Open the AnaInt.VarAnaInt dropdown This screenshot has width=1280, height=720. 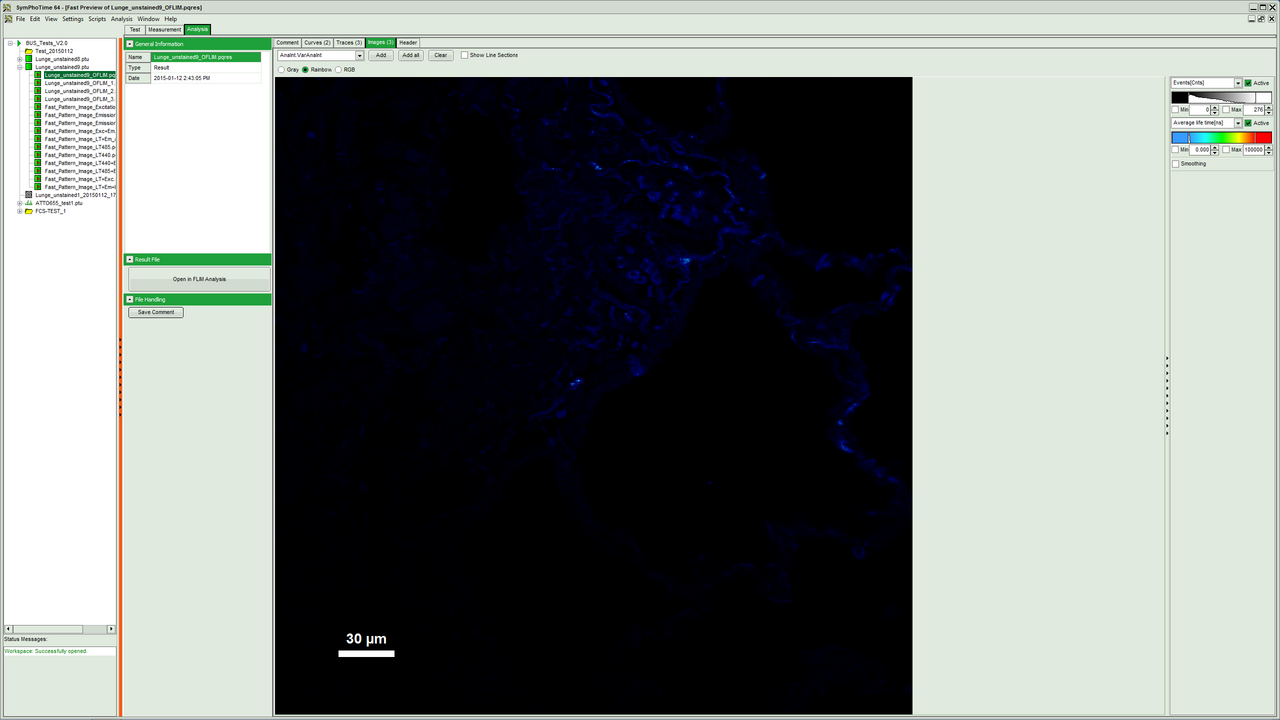point(359,55)
